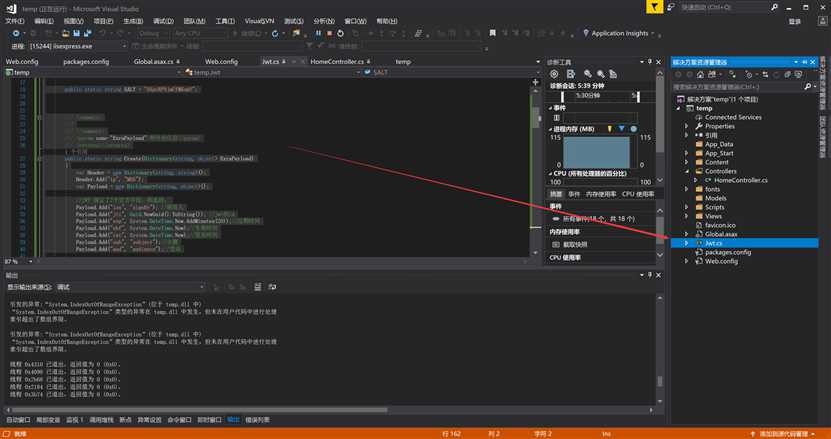This screenshot has width=831, height=439.
Task: Clear all output with the list icon
Action: (x=258, y=287)
